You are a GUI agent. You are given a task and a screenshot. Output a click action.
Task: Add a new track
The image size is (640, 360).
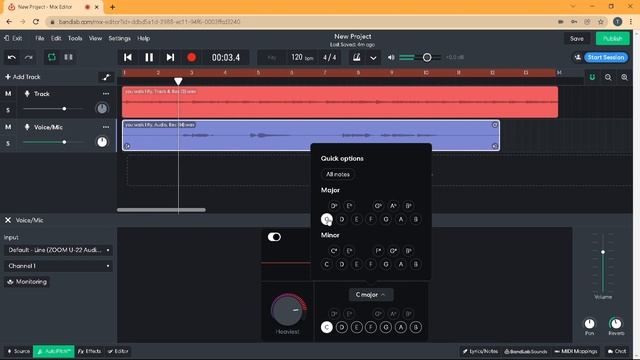coord(23,77)
